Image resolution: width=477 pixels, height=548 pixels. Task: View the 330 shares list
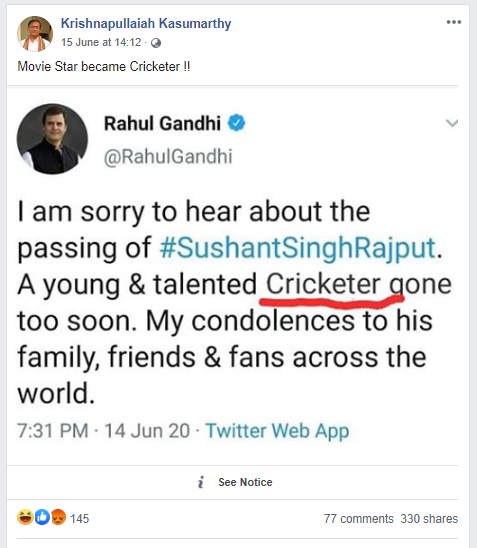429,519
